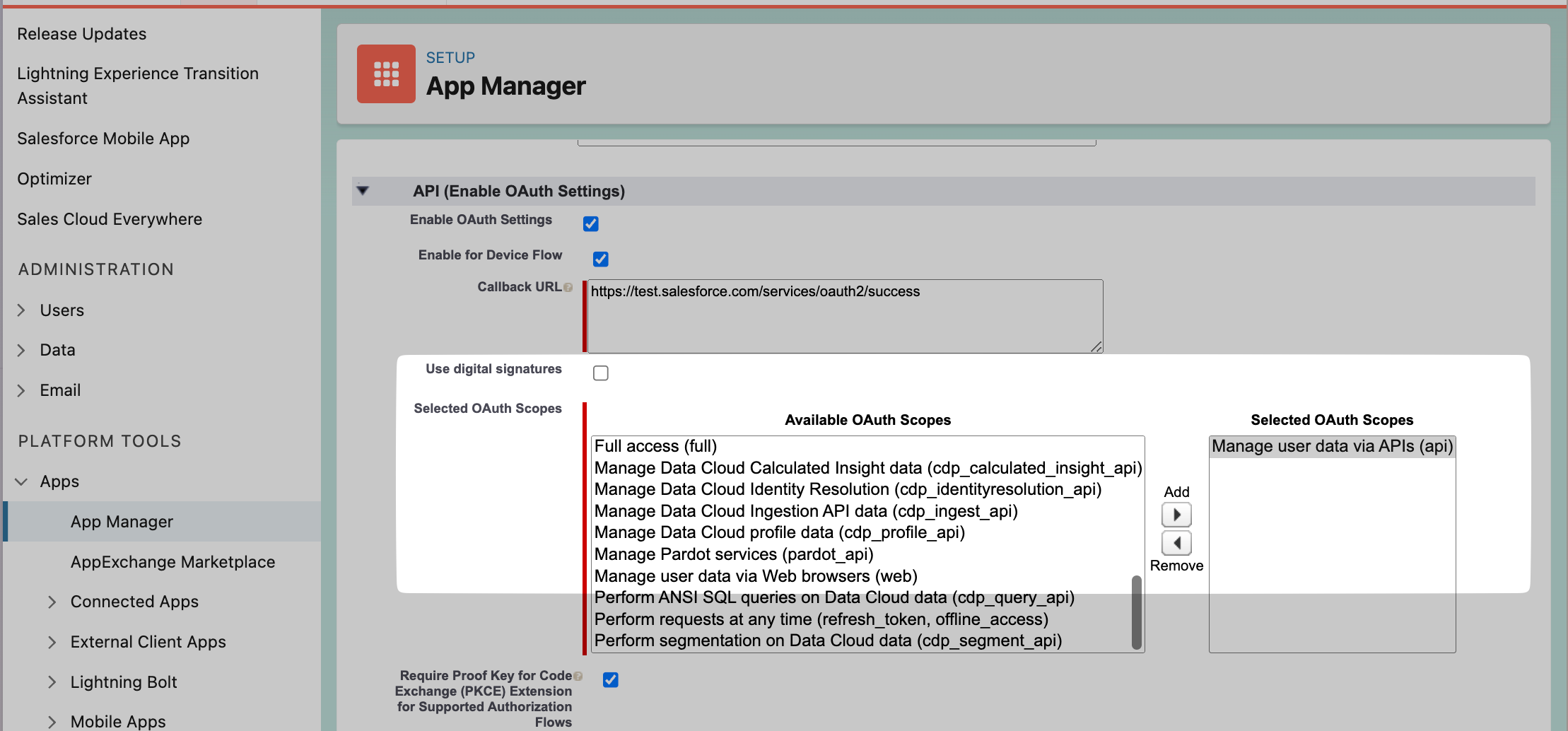This screenshot has height=731, width=1568.
Task: Open Mobile Apps item
Action: click(x=118, y=722)
